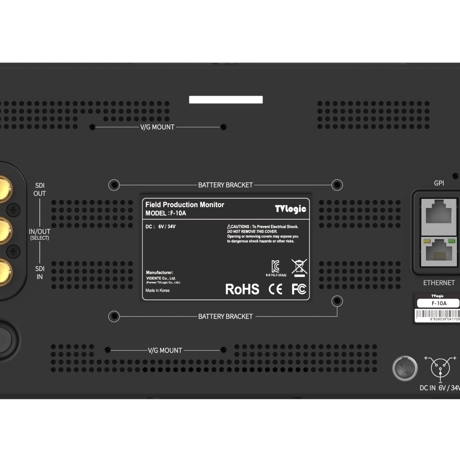
Task: Click the lower BATTERY BRACKET label
Action: coord(225,316)
